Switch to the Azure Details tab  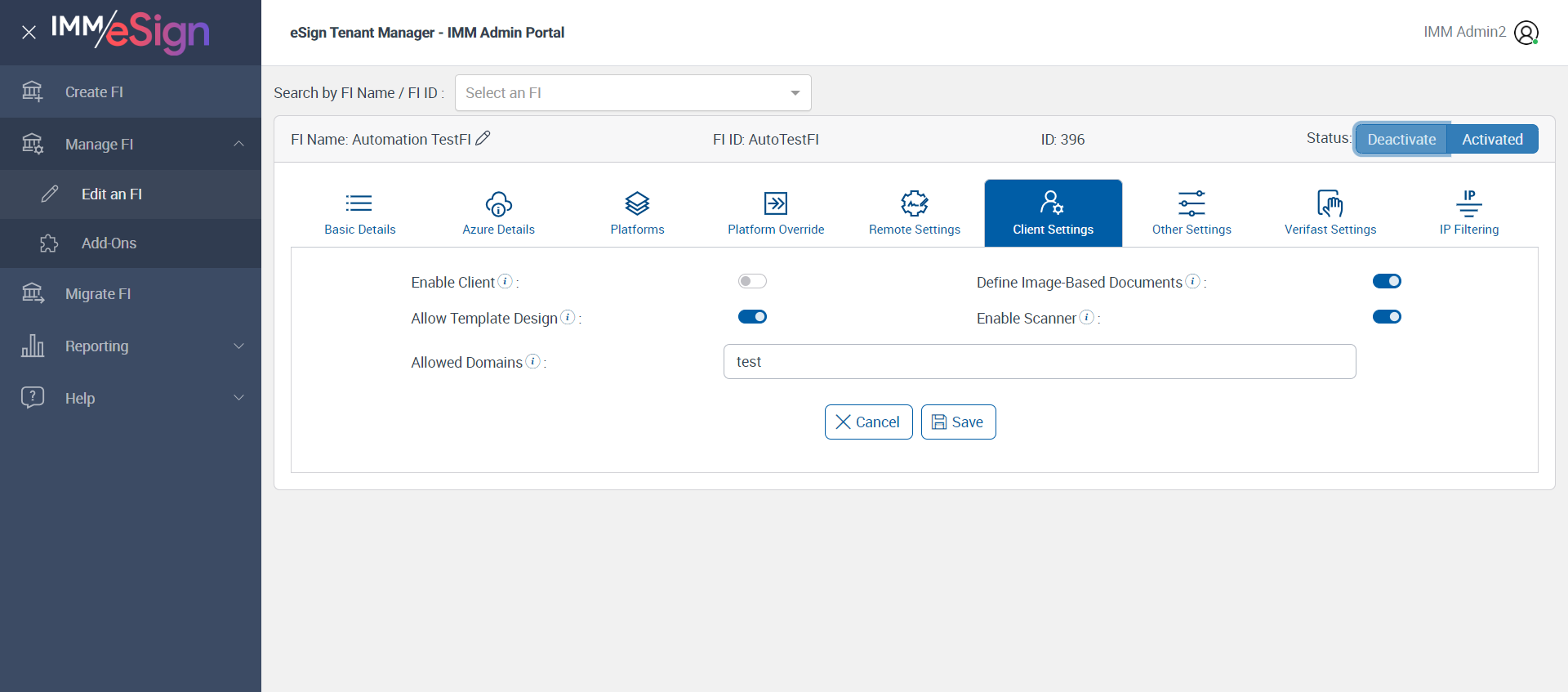pos(498,212)
